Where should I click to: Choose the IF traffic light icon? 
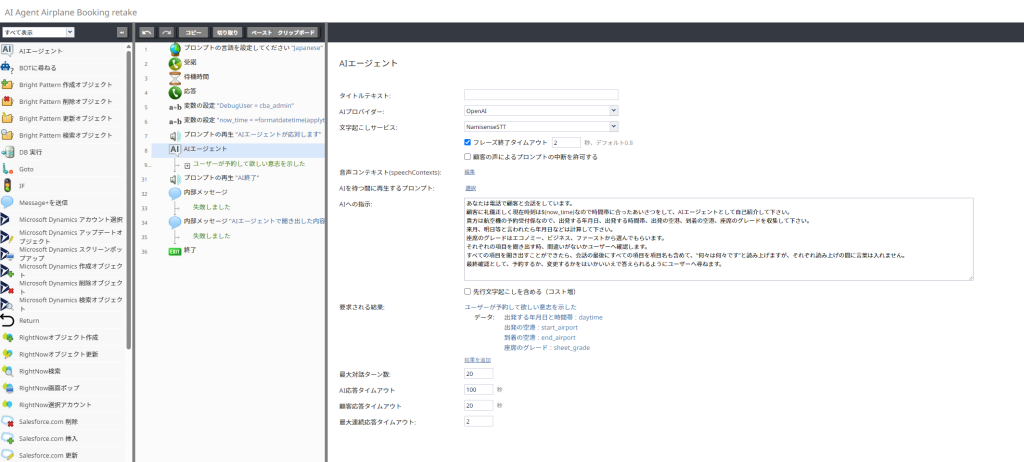point(8,186)
